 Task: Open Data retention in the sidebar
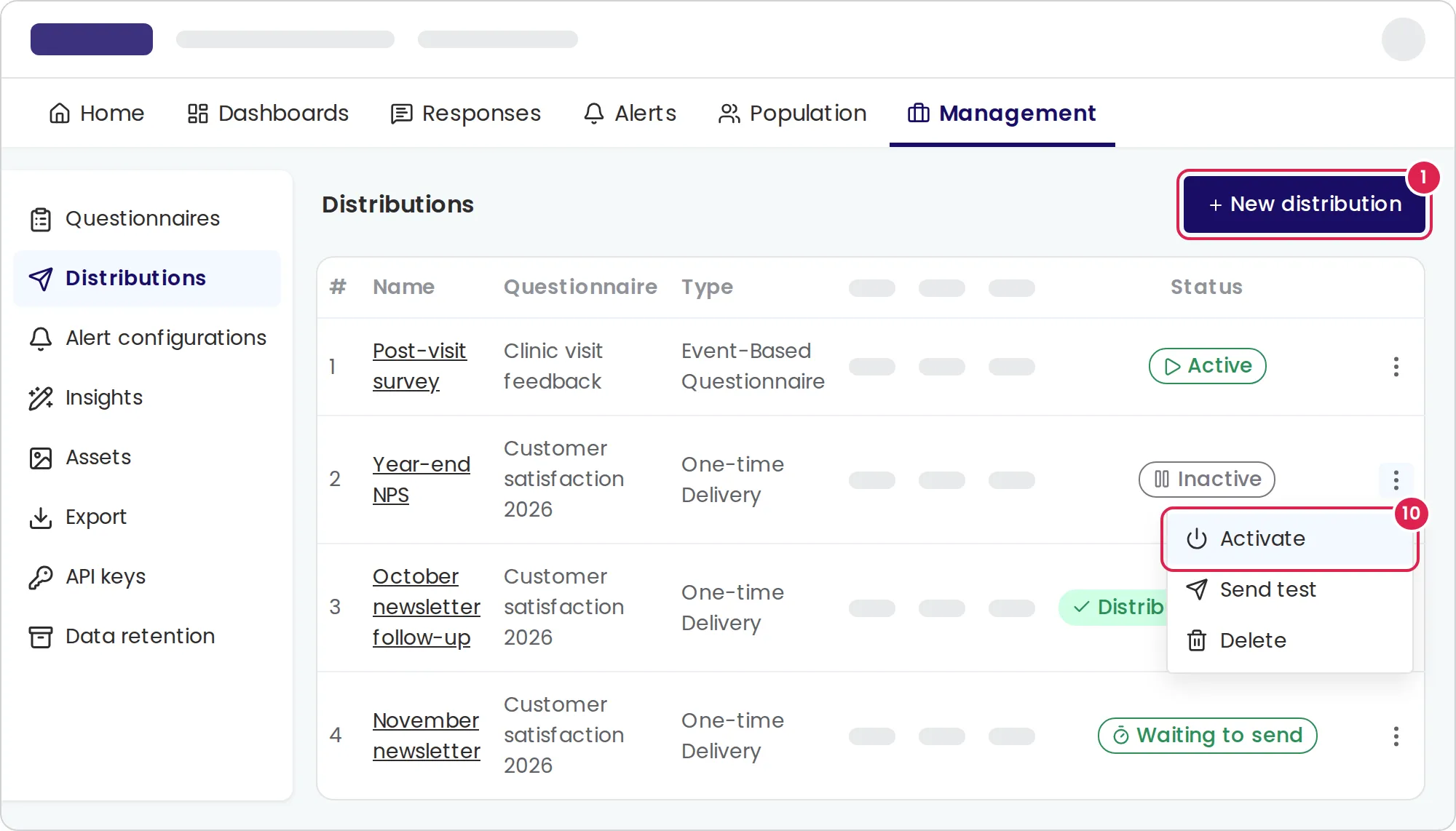[146, 637]
